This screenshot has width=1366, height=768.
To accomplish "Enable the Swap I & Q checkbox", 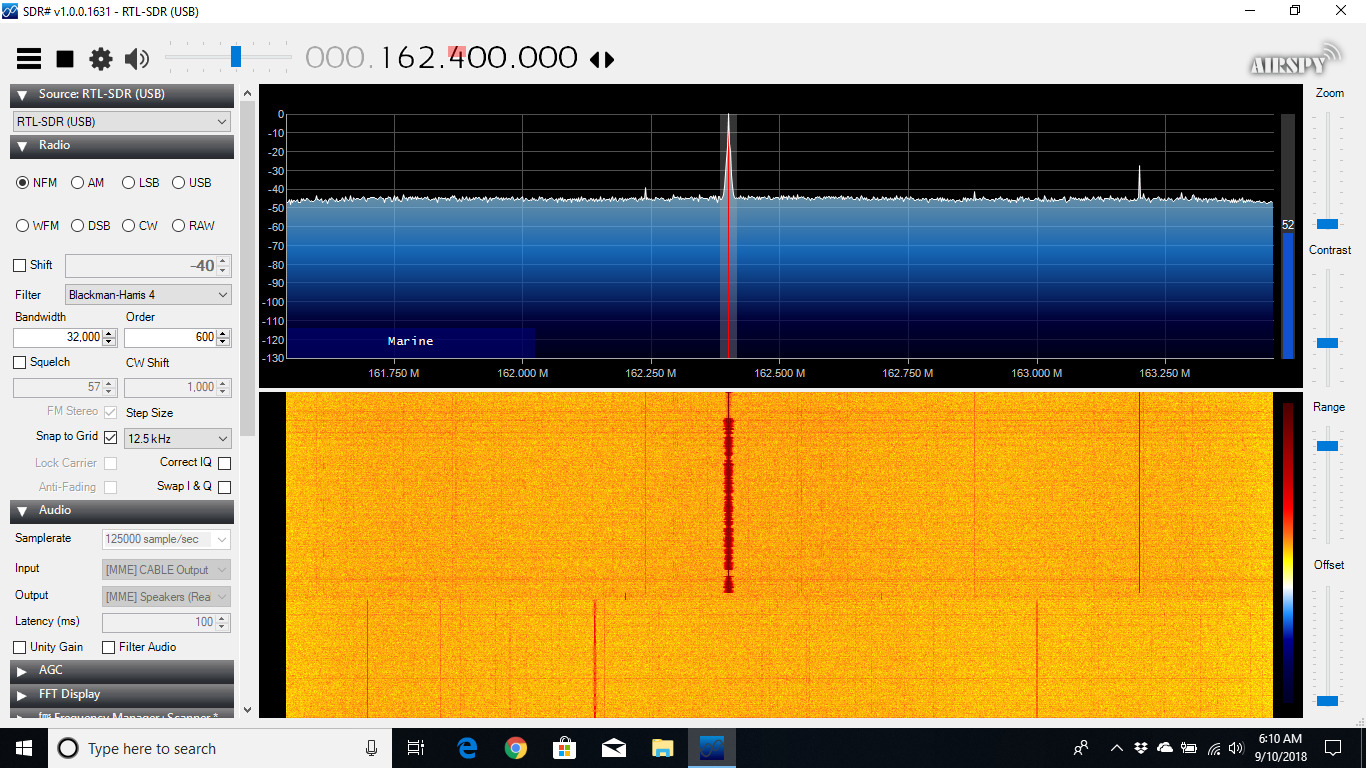I will pyautogui.click(x=224, y=487).
